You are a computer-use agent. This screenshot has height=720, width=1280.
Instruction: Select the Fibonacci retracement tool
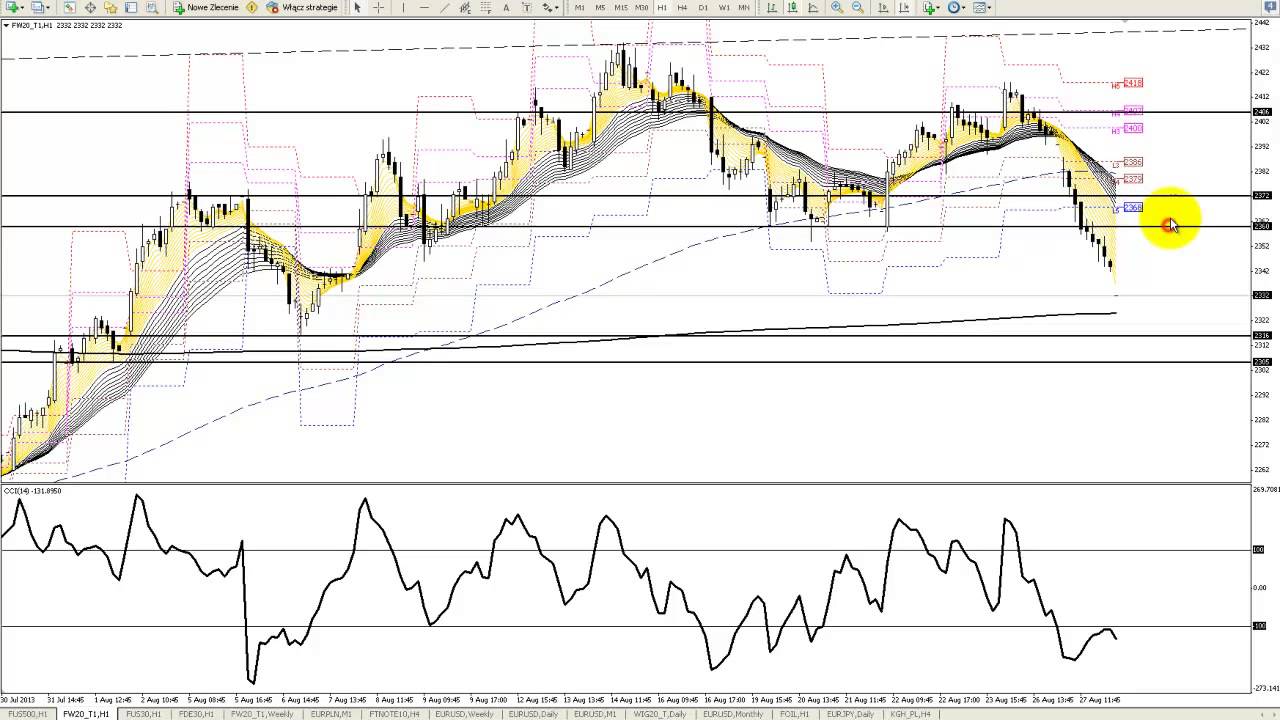tap(485, 7)
